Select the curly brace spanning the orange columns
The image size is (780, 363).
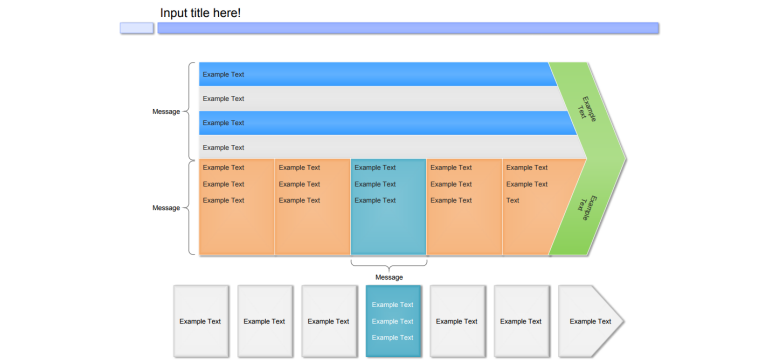189,208
